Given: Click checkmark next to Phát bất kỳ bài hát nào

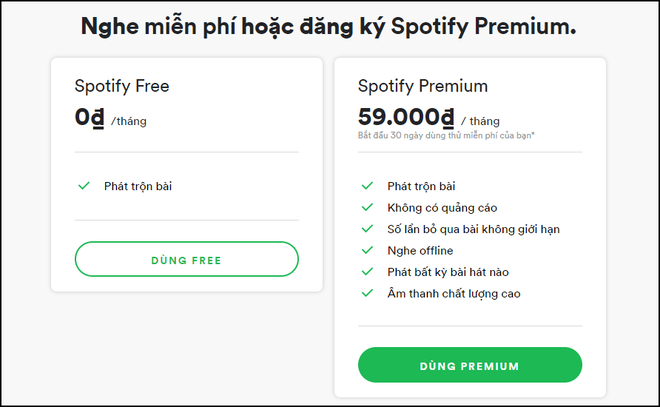Looking at the screenshot, I should click(x=367, y=272).
